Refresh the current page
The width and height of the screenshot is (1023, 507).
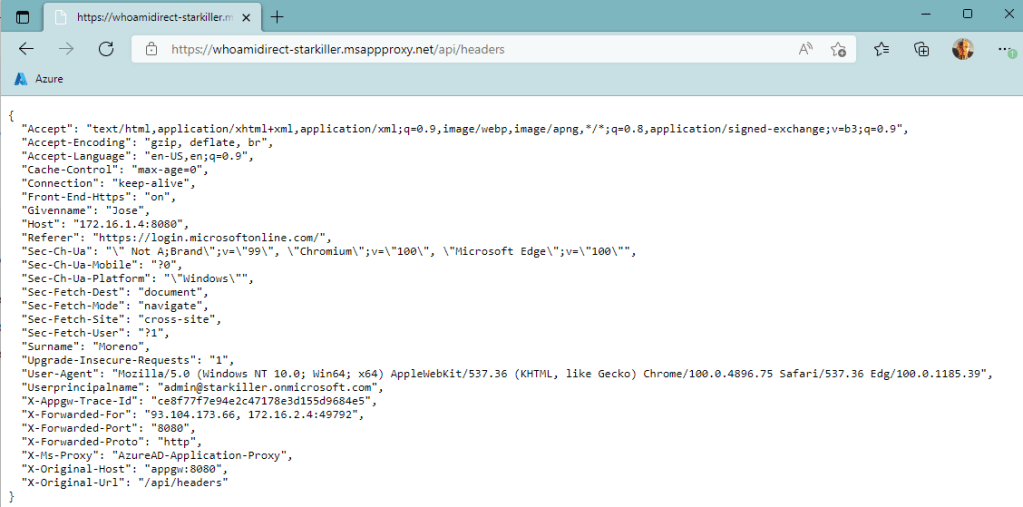click(106, 49)
